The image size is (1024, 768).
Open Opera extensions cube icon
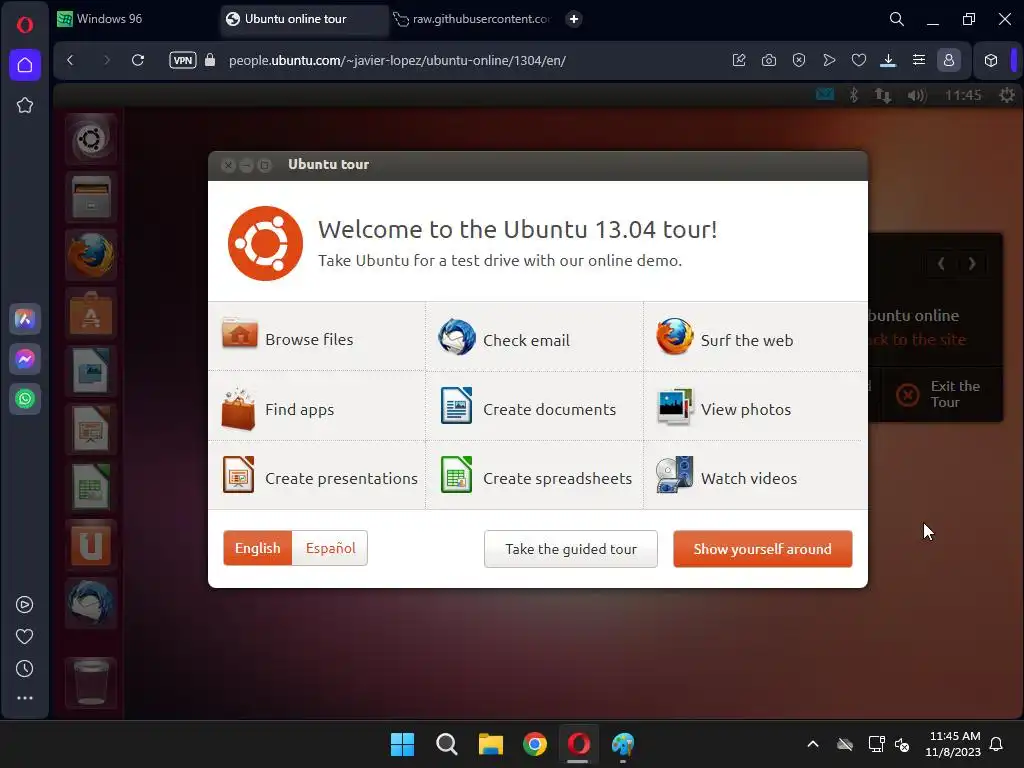point(991,60)
